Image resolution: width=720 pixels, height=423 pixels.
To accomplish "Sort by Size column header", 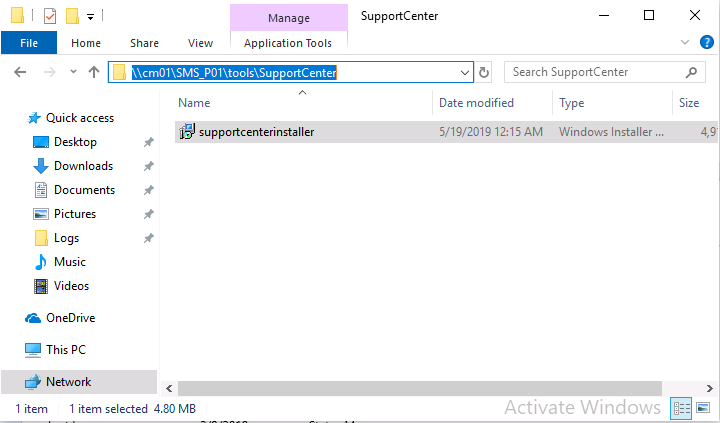I will pyautogui.click(x=695, y=103).
